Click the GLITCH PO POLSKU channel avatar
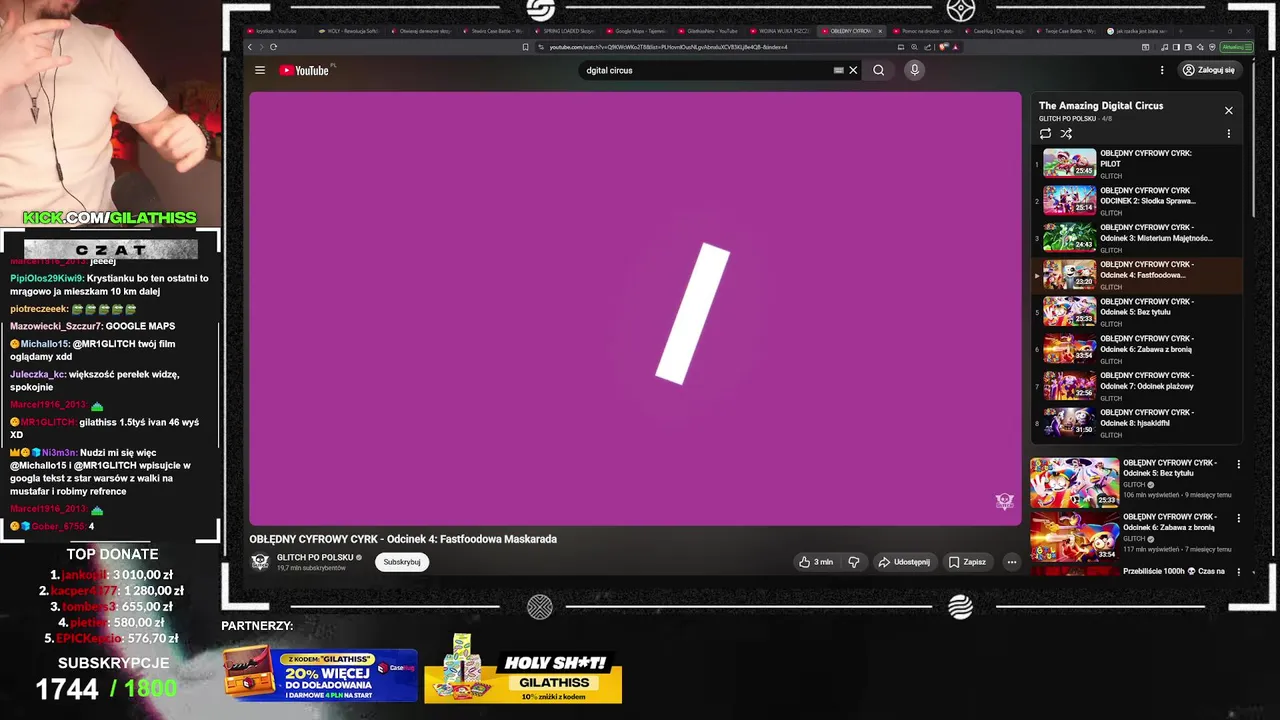The width and height of the screenshot is (1280, 720). (260, 562)
